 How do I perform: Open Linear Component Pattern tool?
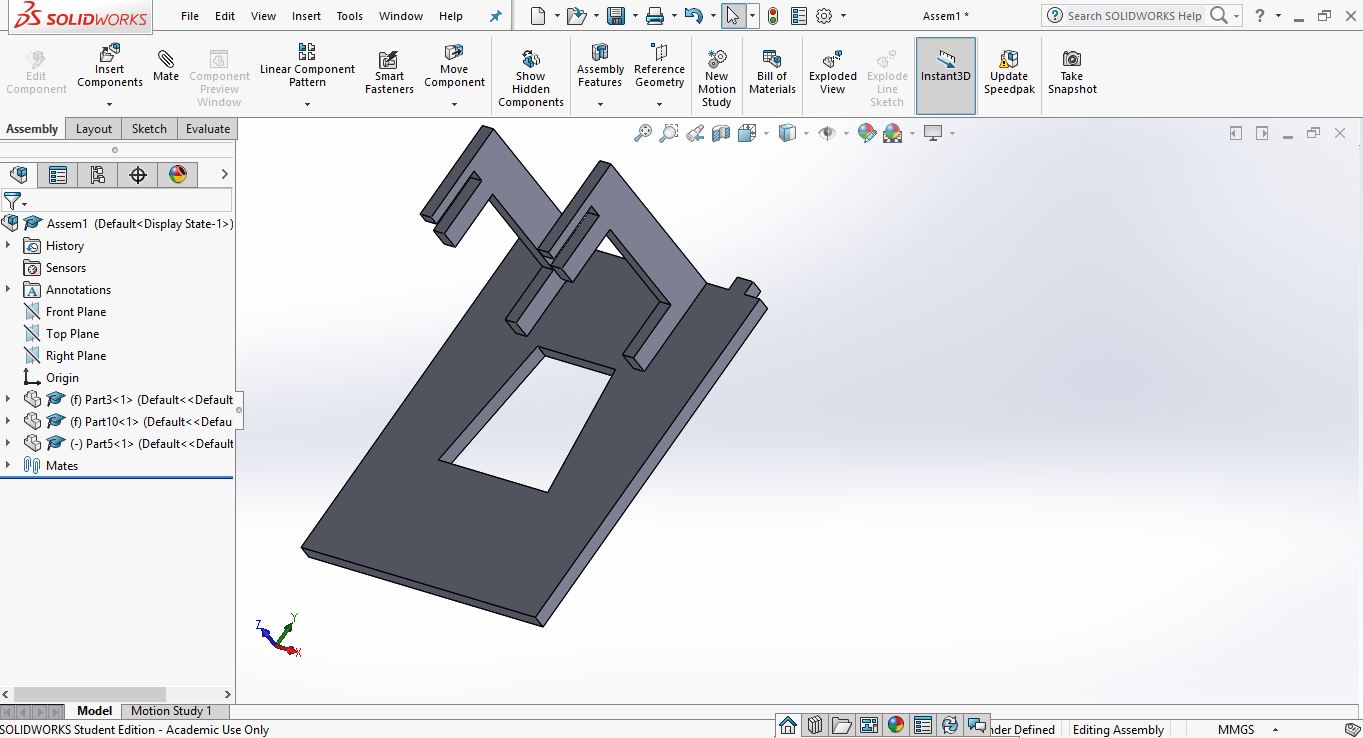tap(307, 65)
